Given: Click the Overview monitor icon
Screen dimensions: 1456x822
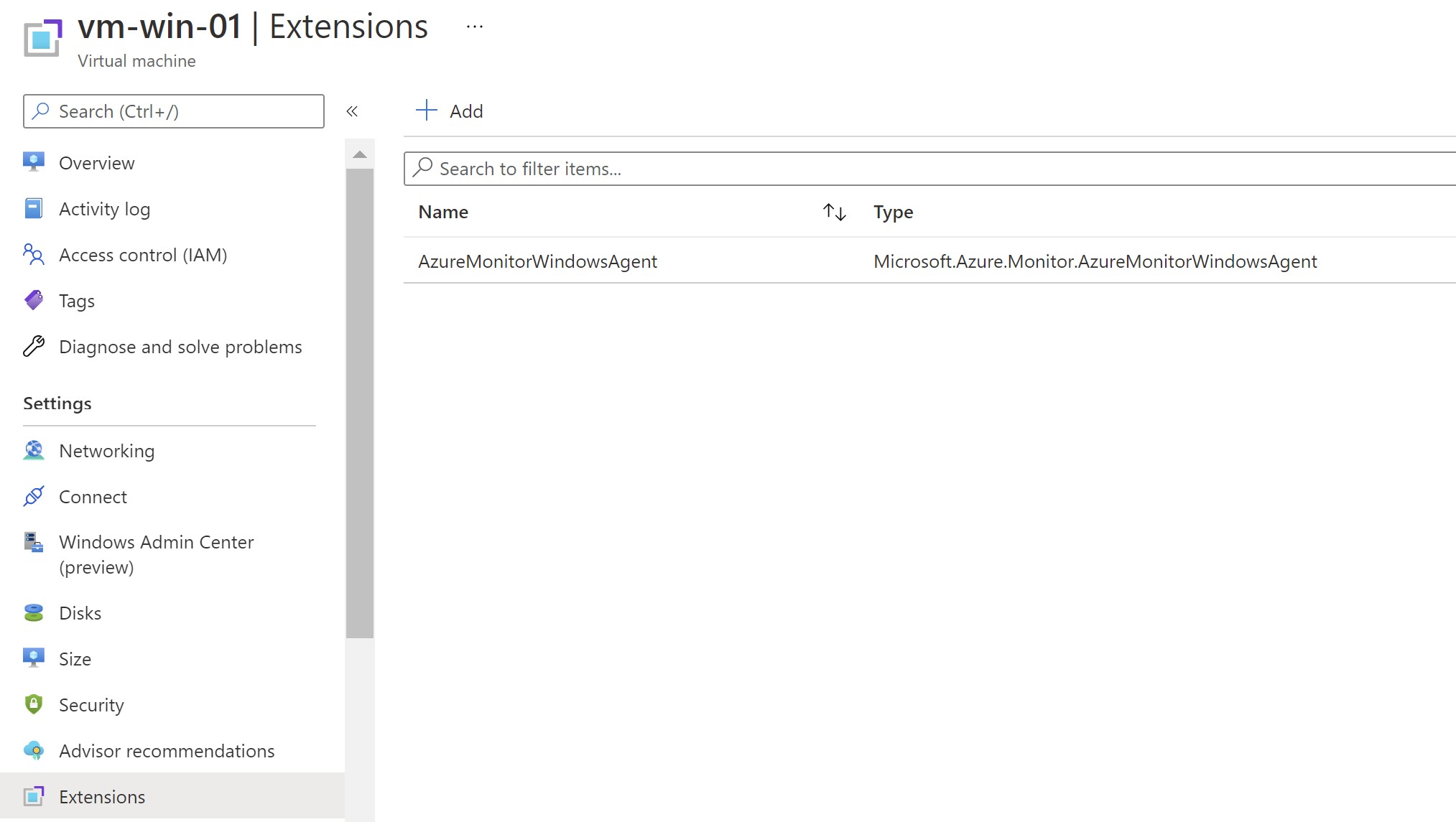Looking at the screenshot, I should coord(34,162).
